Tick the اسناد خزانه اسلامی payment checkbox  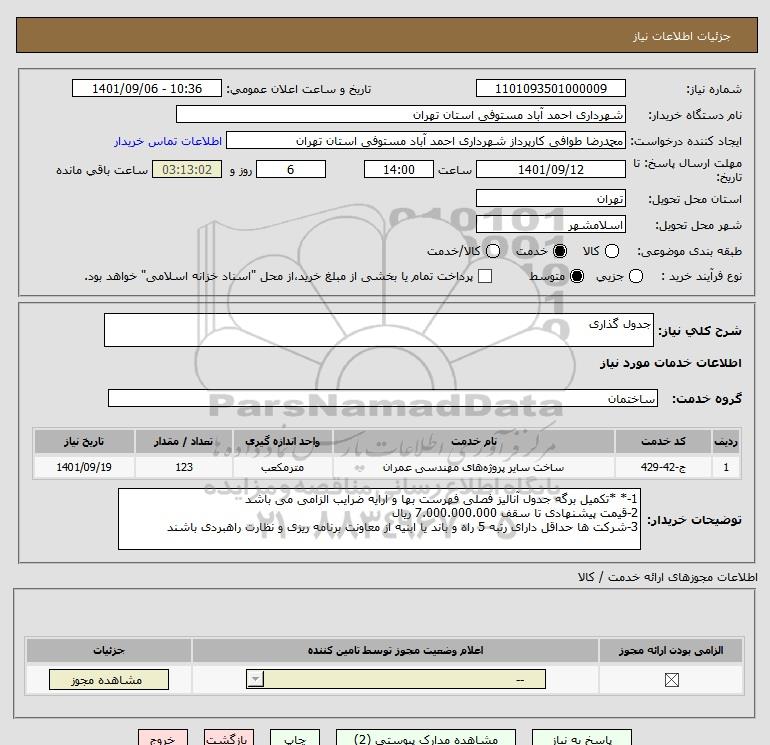(x=485, y=276)
